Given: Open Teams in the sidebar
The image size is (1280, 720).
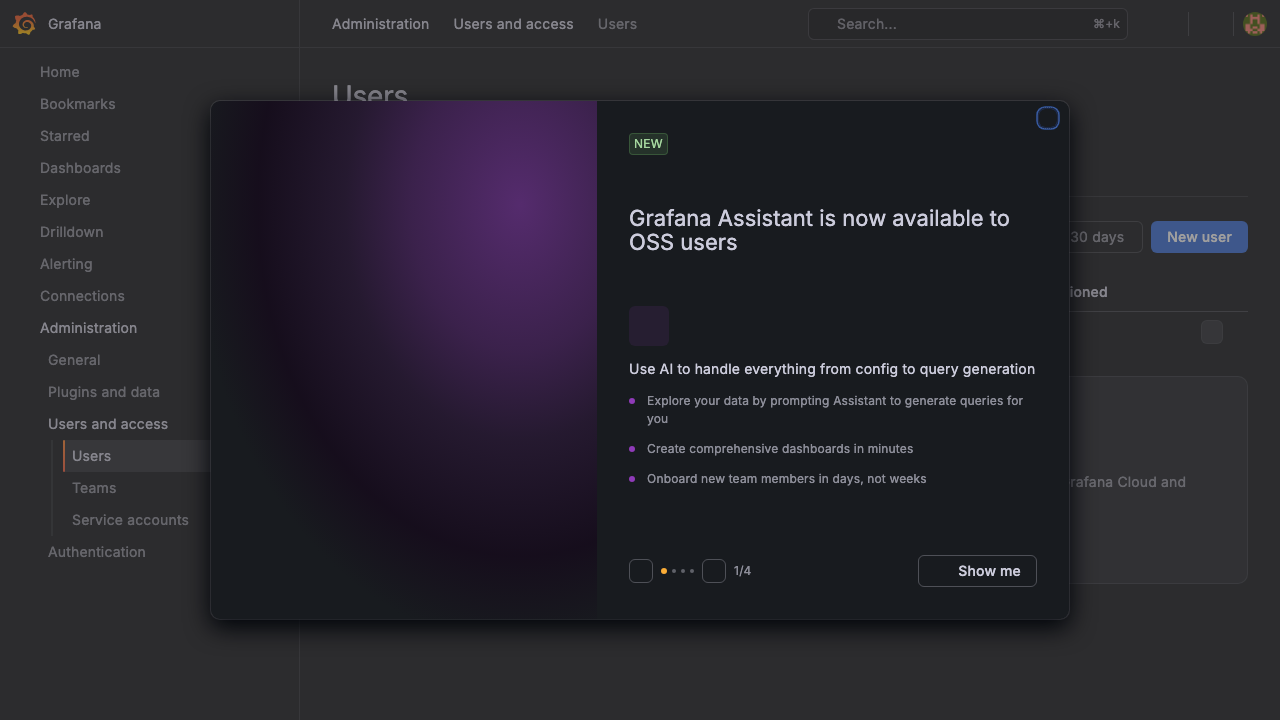Looking at the screenshot, I should point(94,488).
